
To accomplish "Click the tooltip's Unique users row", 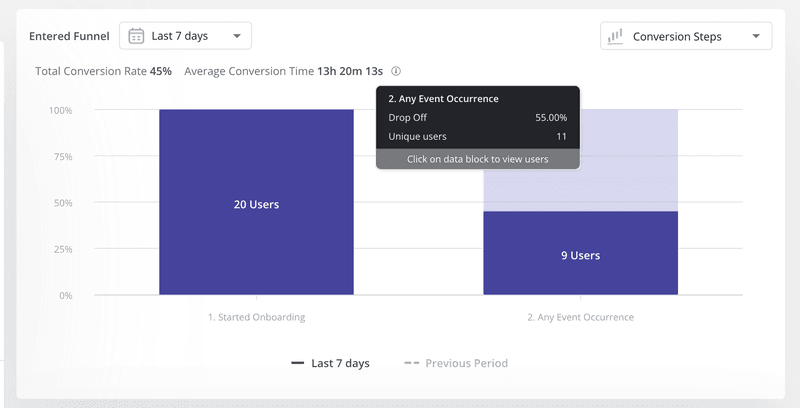I will coord(477,136).
